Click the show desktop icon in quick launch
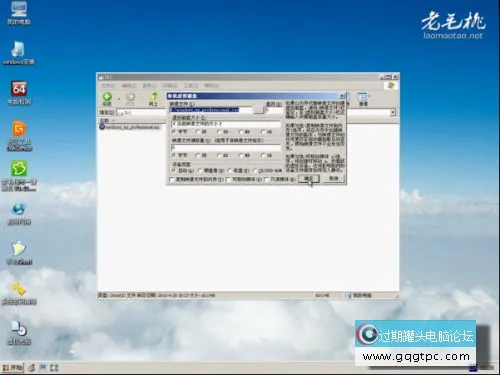Viewport: 500px width, 375px height. point(54,368)
